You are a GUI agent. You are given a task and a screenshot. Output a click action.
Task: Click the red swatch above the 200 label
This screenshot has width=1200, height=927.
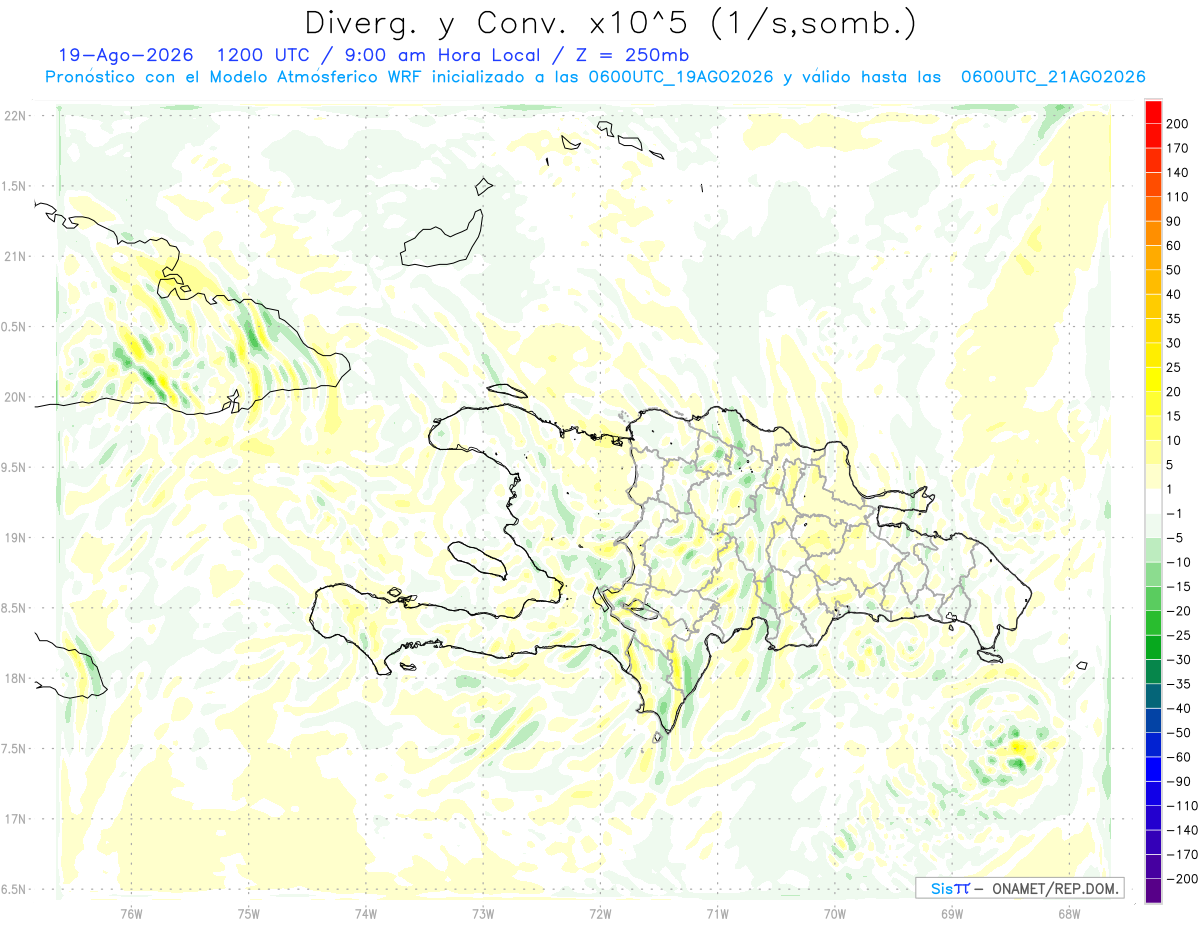point(1153,112)
